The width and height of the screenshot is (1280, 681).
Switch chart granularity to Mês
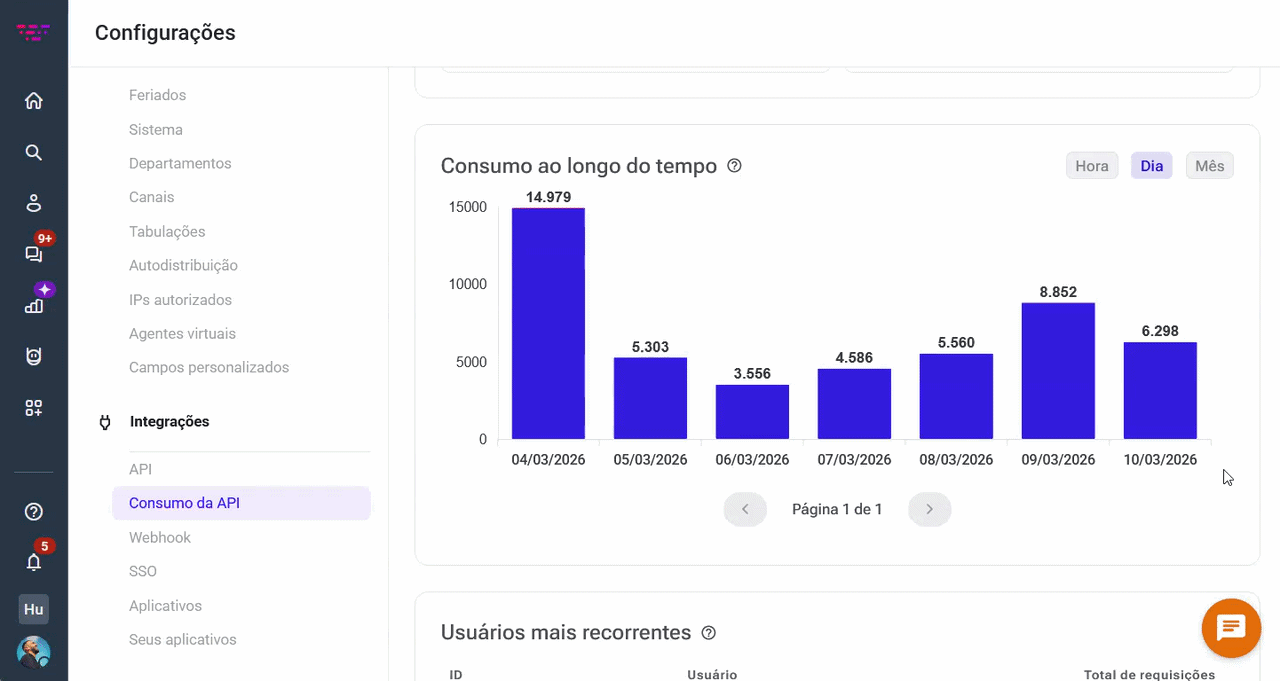click(x=1209, y=166)
